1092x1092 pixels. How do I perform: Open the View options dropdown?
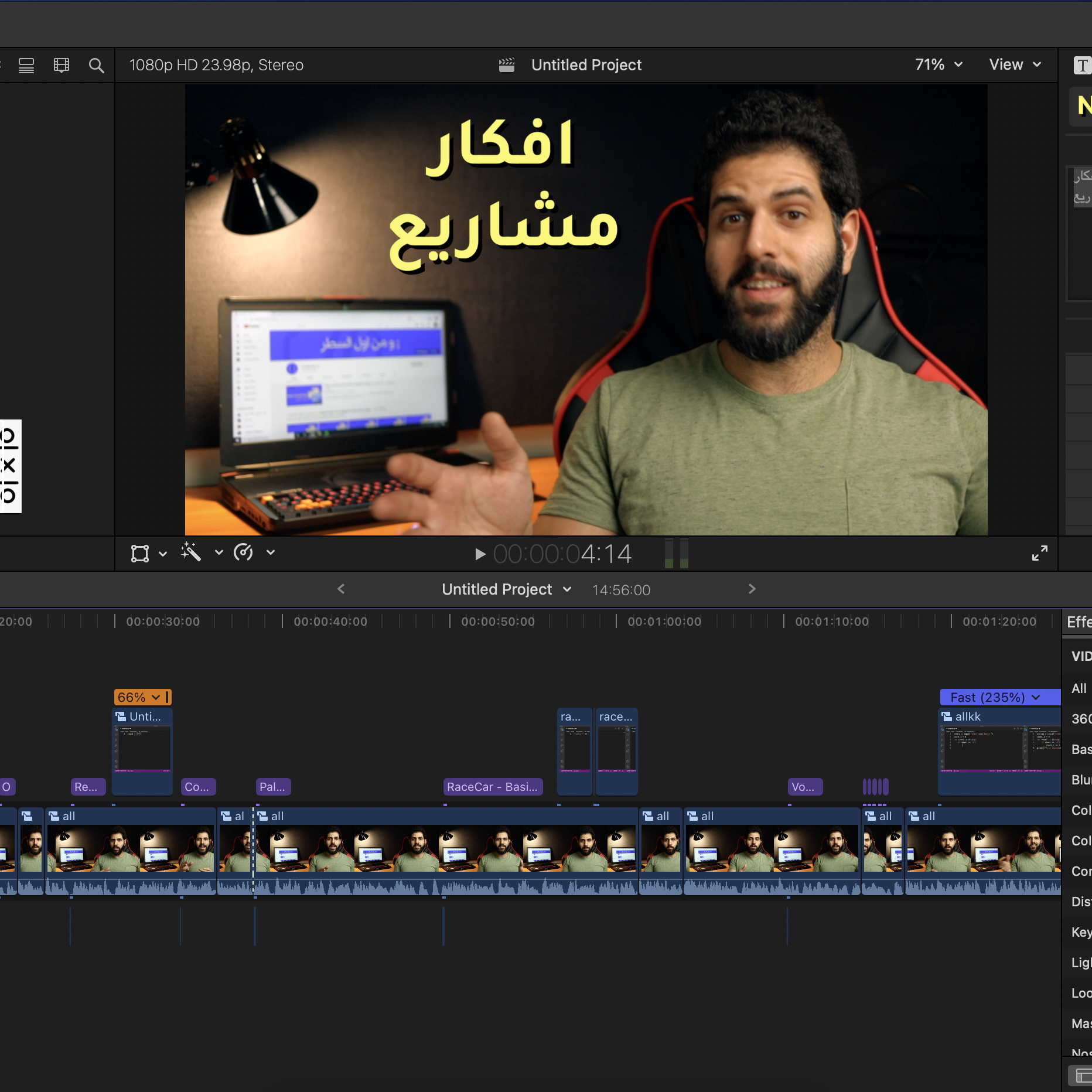click(1015, 64)
